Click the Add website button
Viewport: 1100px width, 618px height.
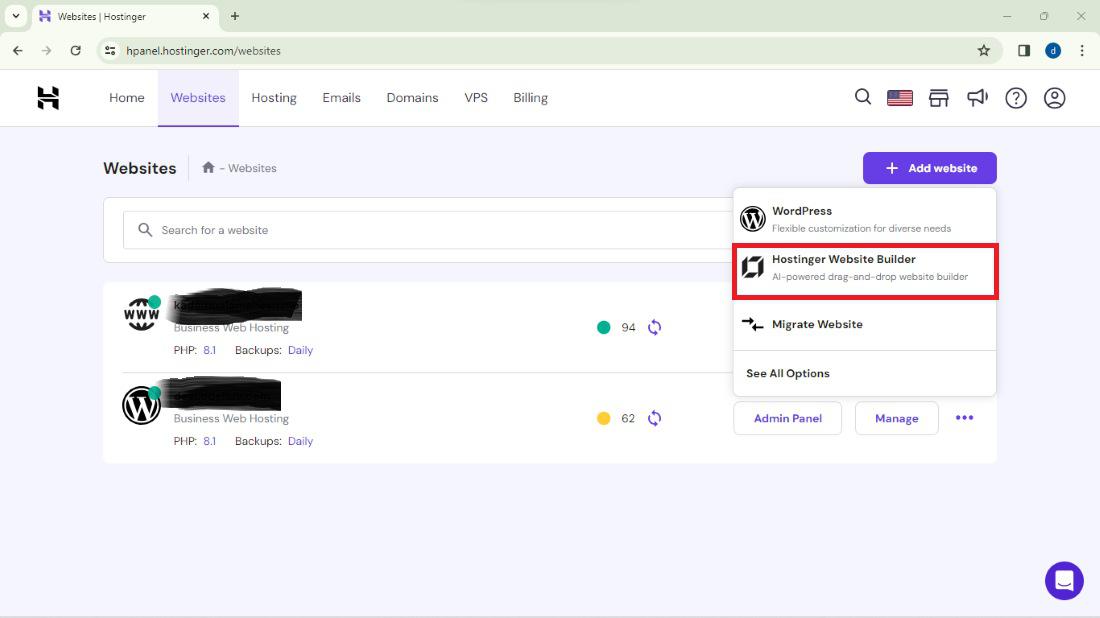930,168
